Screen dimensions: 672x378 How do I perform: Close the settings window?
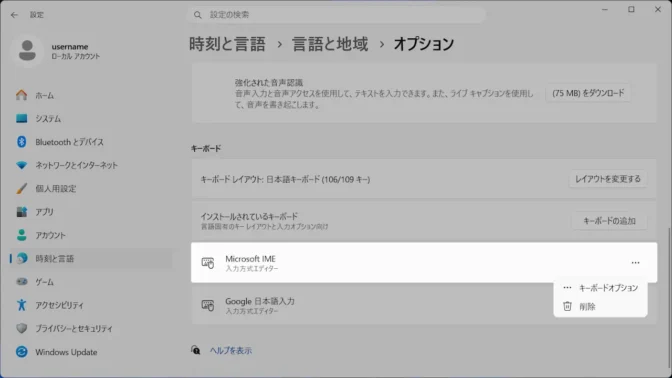(x=658, y=9)
